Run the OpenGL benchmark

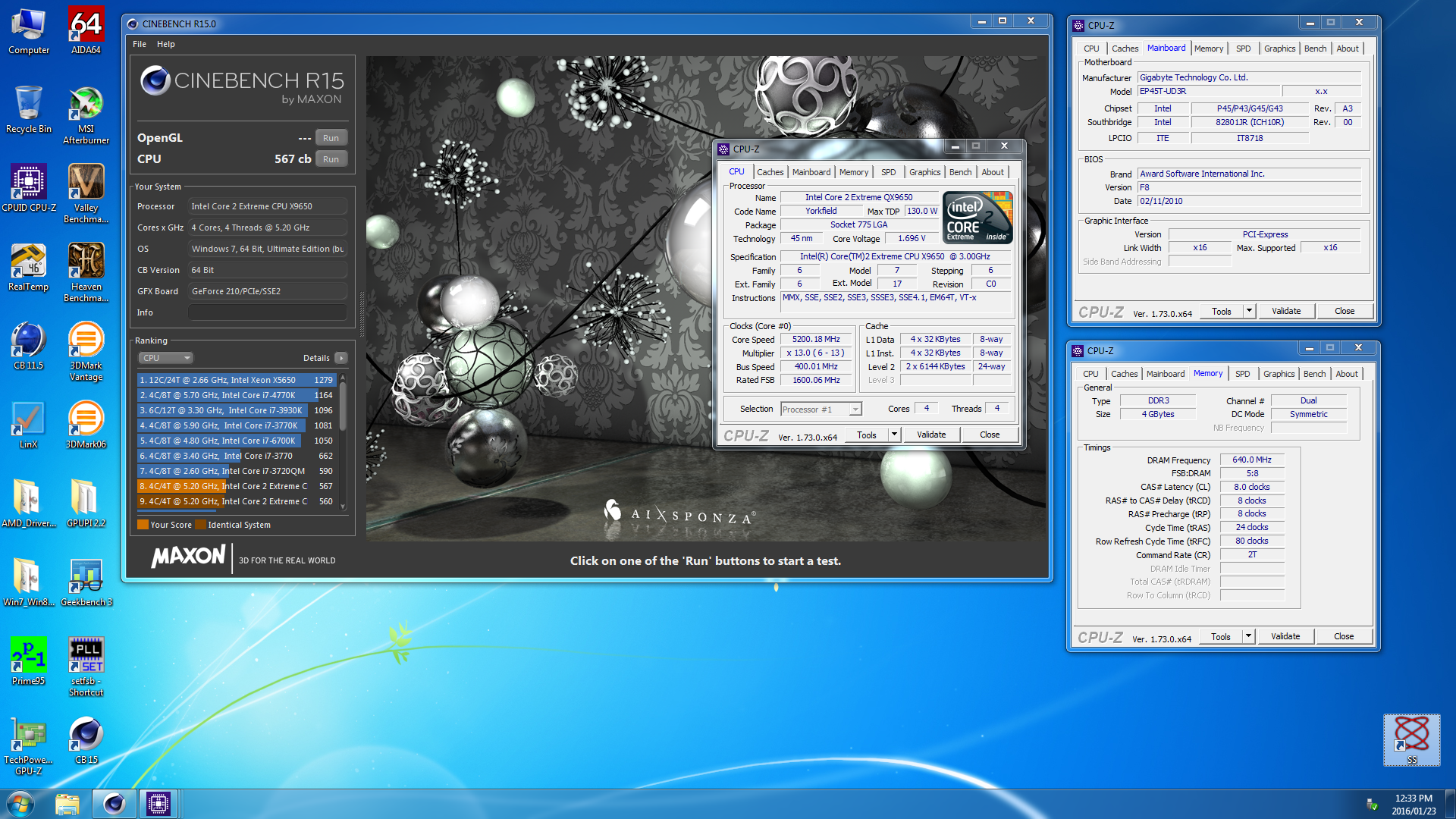[331, 138]
